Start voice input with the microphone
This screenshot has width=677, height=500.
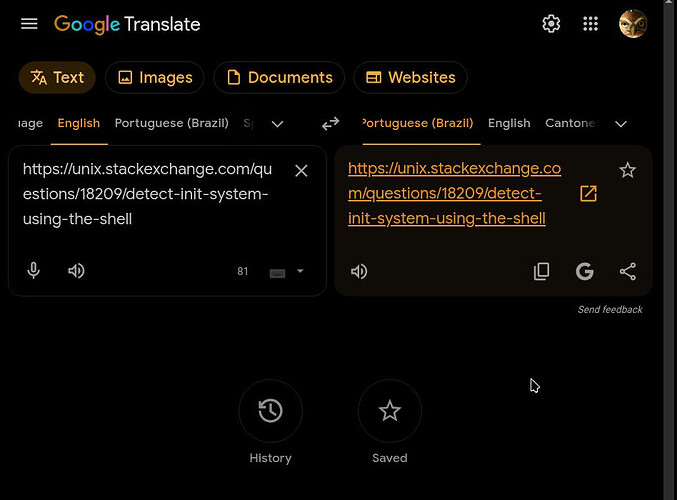tap(33, 271)
